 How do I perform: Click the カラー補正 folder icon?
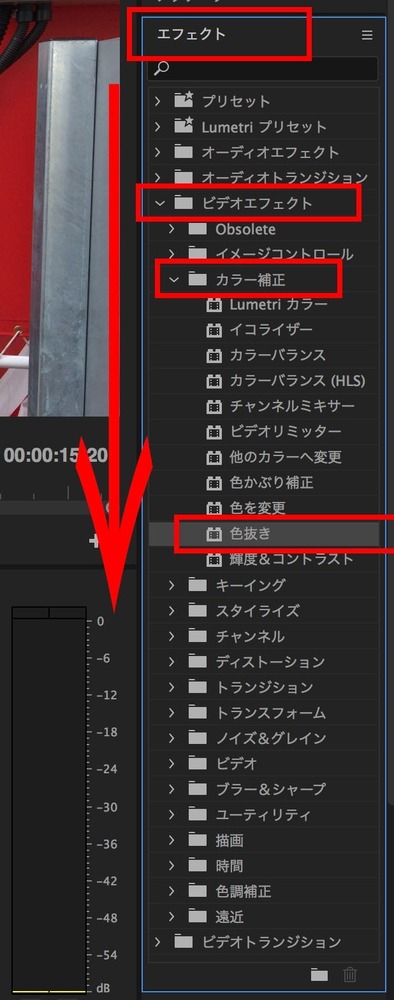pos(198,279)
